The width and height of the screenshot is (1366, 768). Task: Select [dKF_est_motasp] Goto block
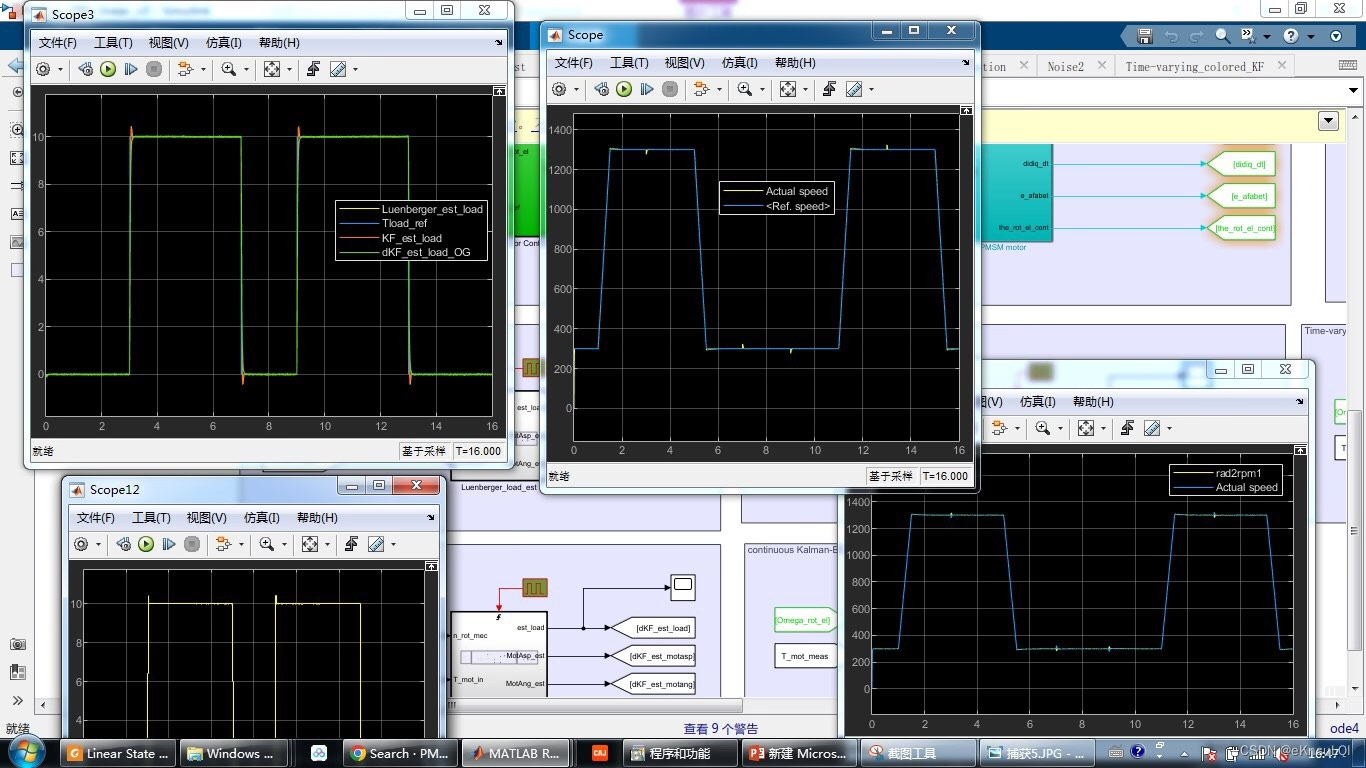pos(652,656)
